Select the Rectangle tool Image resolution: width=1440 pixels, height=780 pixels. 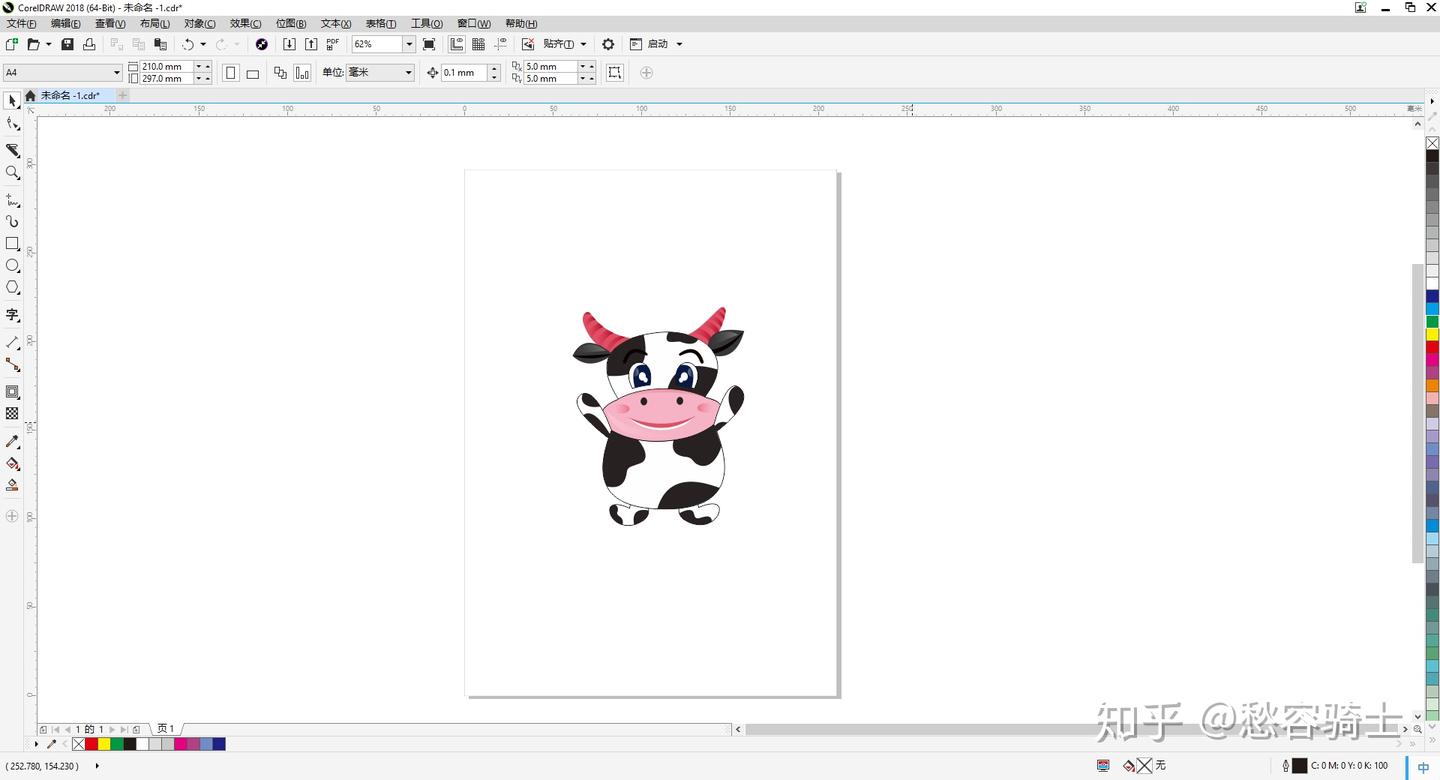click(x=12, y=243)
